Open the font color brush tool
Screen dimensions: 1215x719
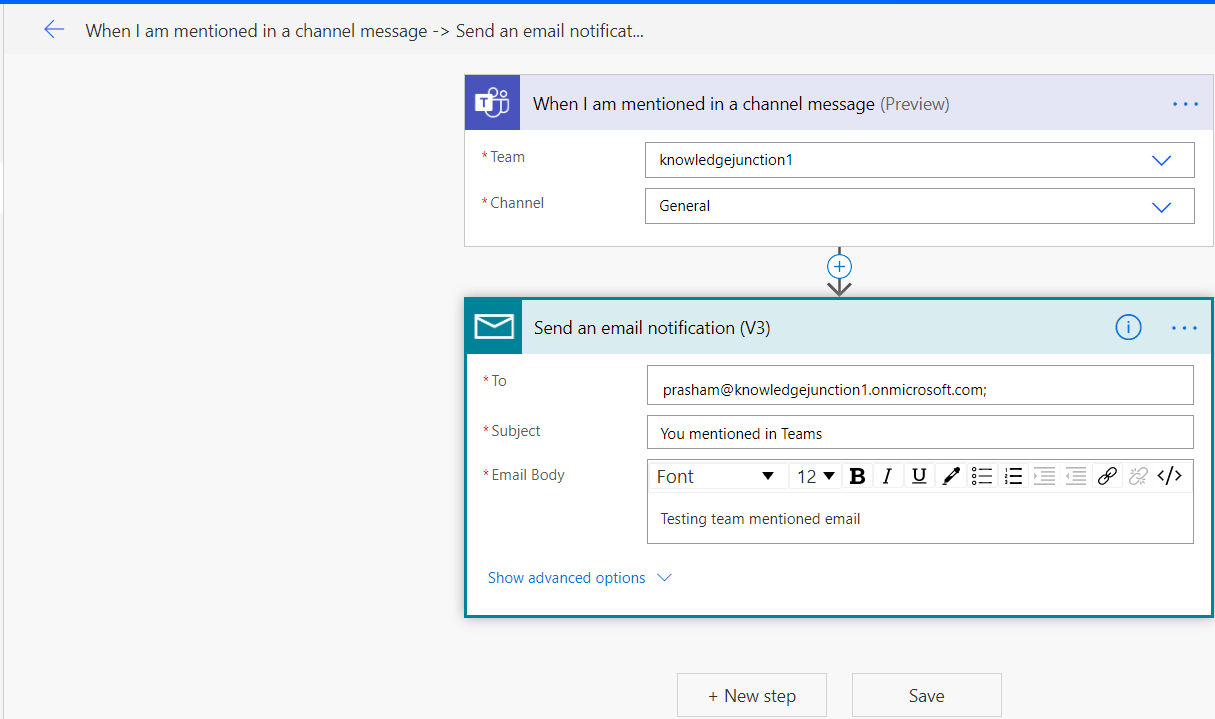951,476
